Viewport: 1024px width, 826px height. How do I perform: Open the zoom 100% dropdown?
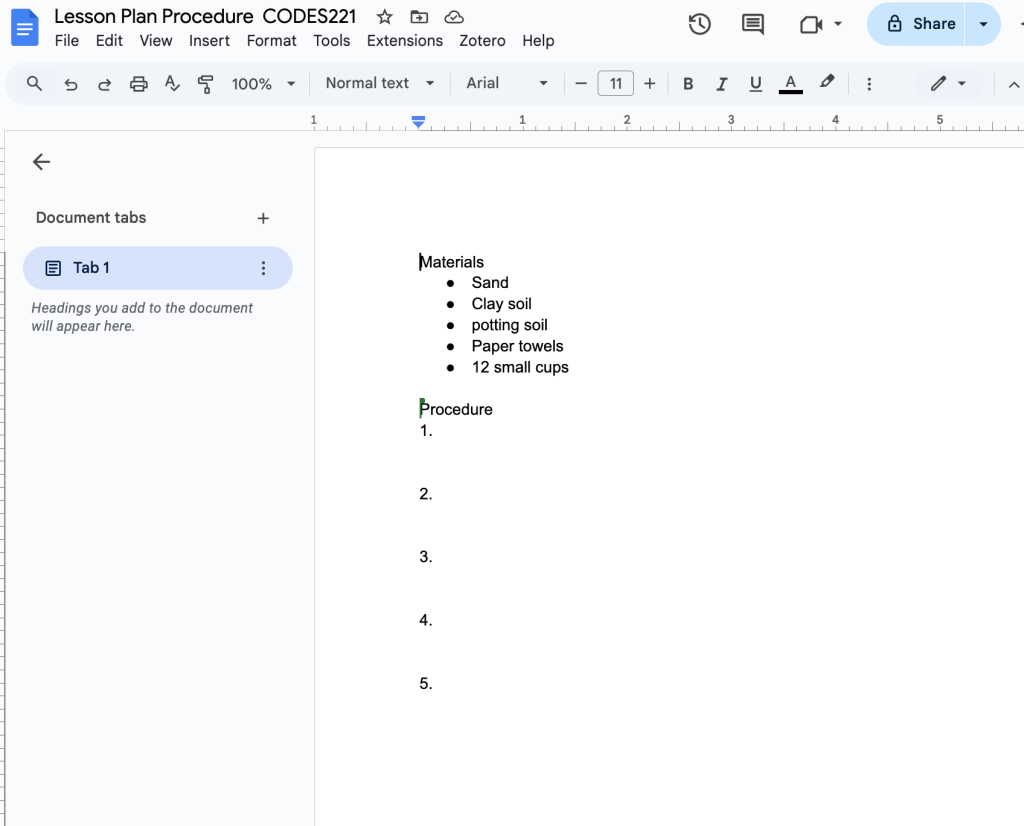(263, 84)
